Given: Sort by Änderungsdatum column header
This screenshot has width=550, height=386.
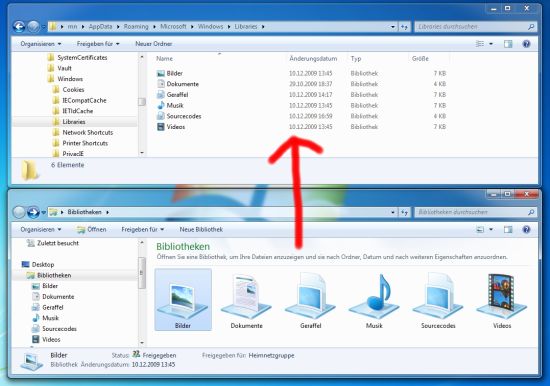Looking at the screenshot, I should (x=313, y=59).
